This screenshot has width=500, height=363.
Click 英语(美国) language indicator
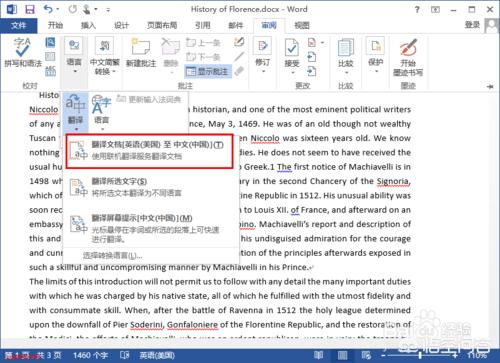(x=157, y=355)
